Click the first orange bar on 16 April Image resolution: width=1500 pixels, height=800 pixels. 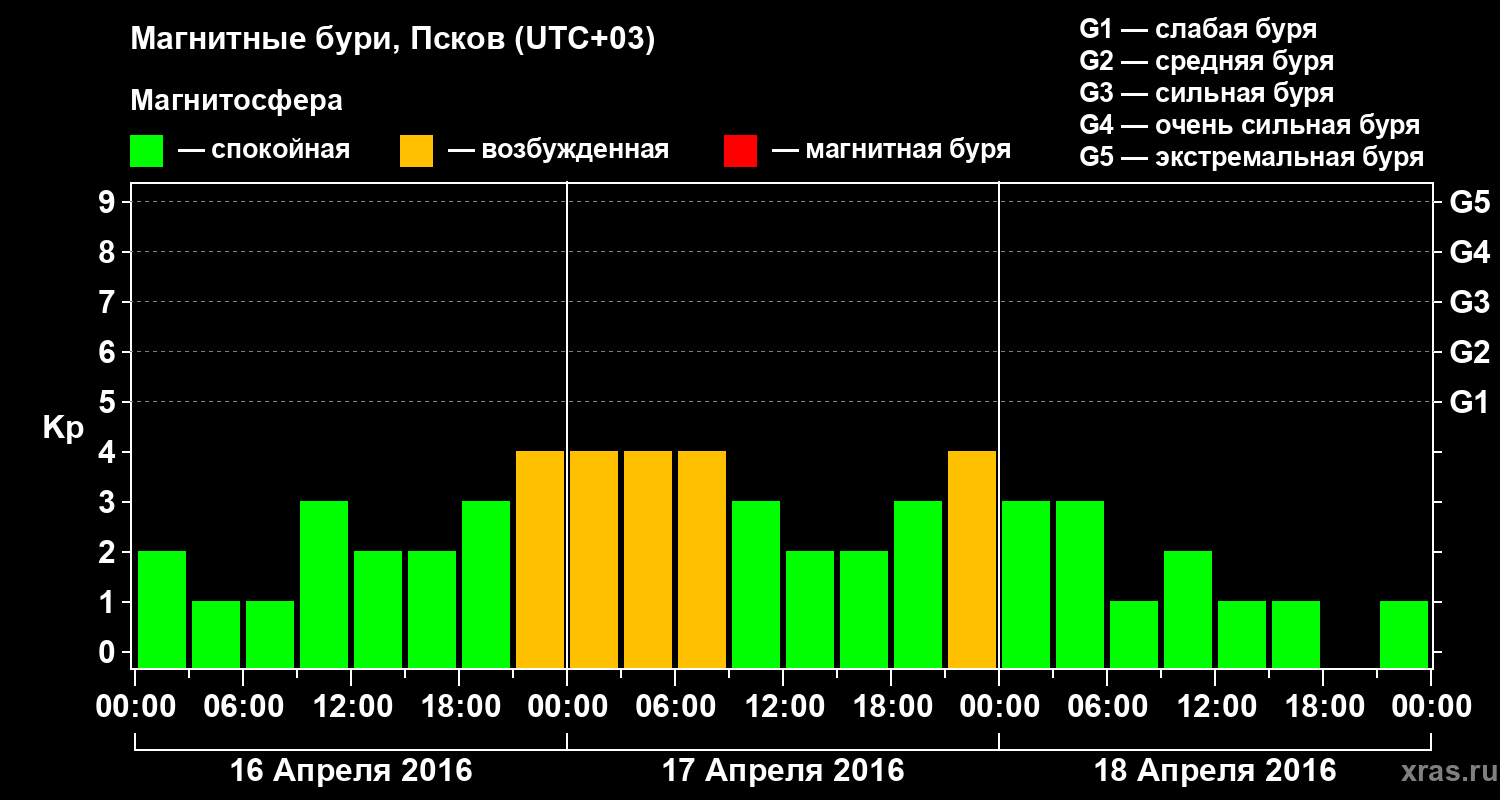tap(540, 559)
